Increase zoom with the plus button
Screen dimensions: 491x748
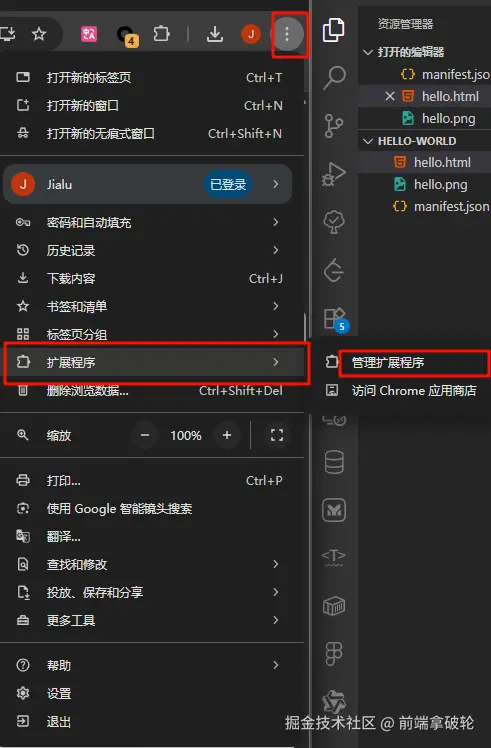(x=227, y=435)
